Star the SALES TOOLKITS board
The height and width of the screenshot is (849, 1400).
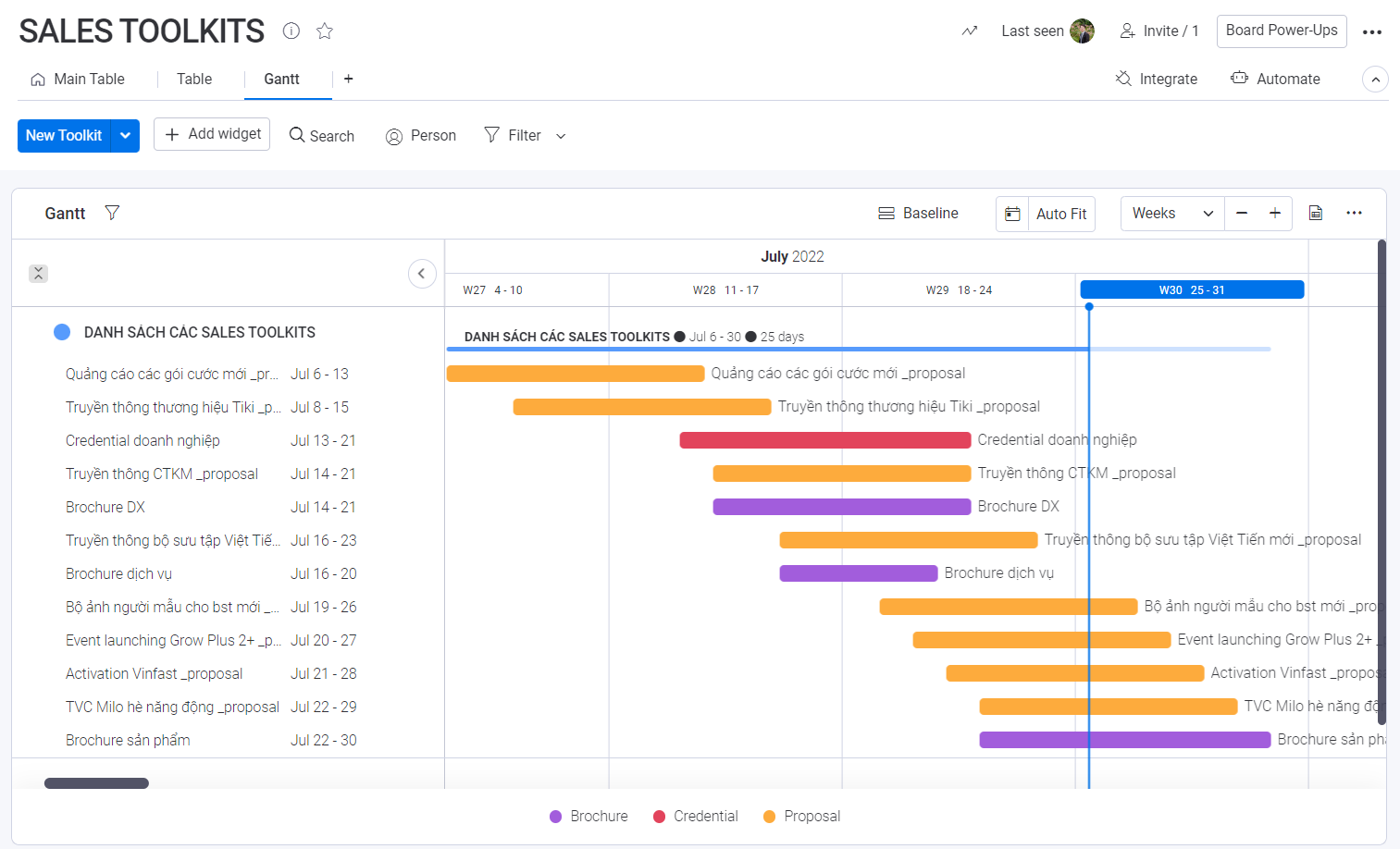pos(324,31)
